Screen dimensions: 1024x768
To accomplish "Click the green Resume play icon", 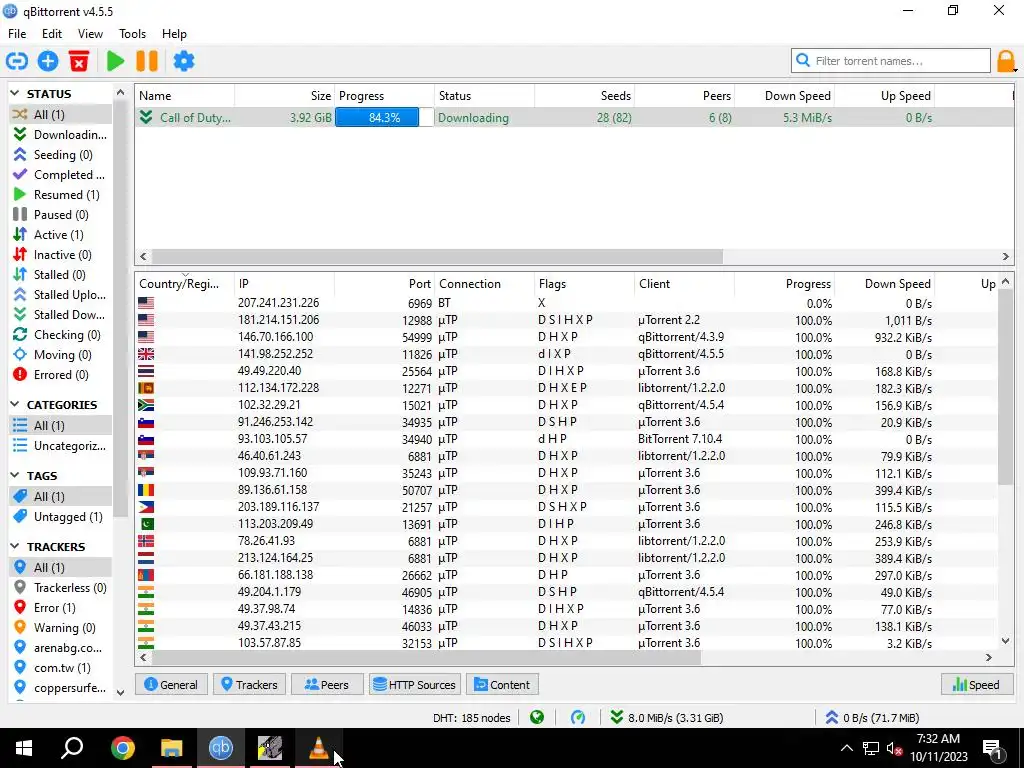I will (x=116, y=61).
